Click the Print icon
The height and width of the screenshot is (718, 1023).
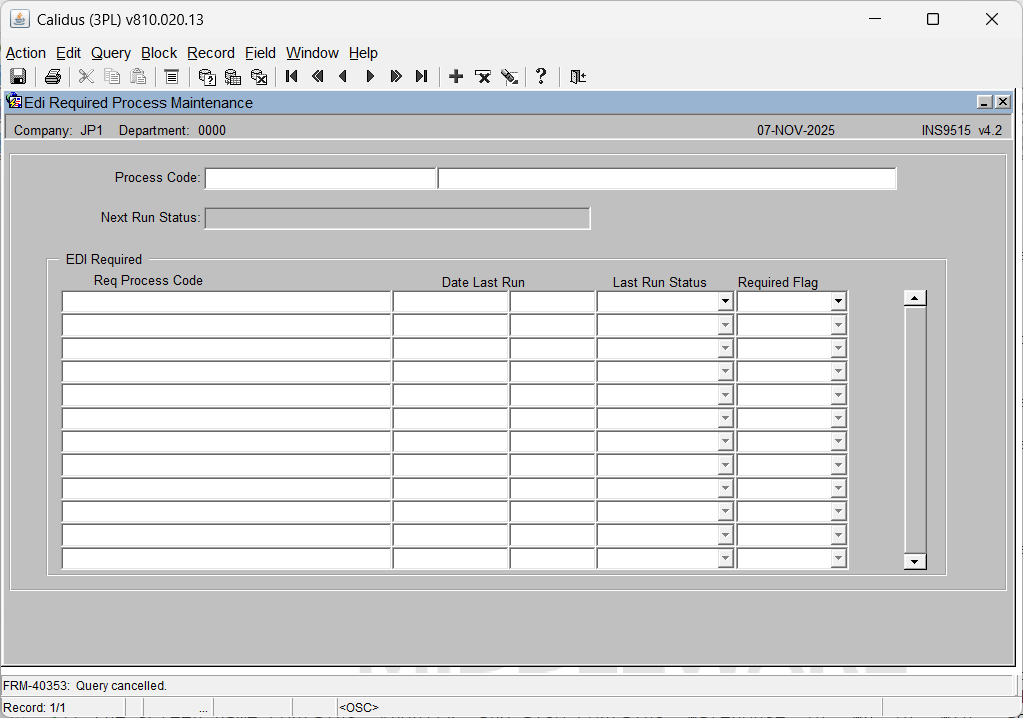[x=53, y=77]
